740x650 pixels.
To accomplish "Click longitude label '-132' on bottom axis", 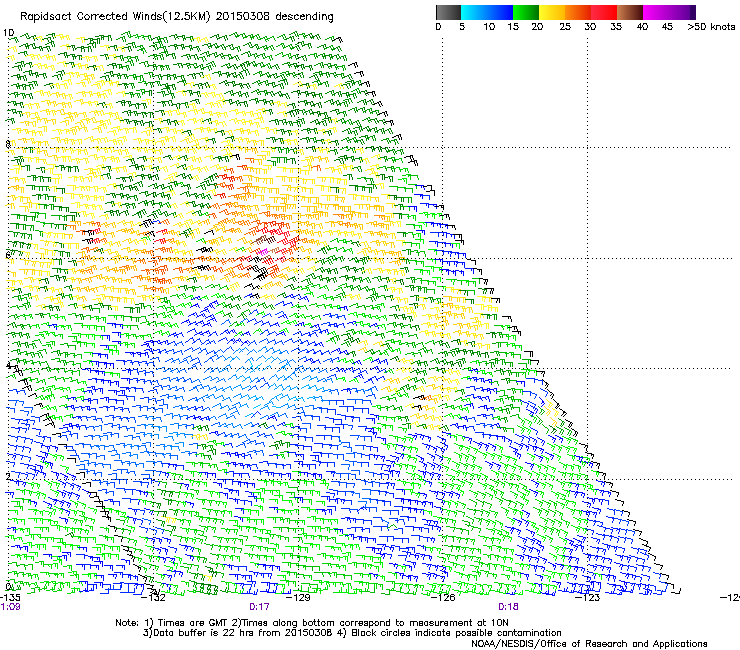I will click(154, 598).
